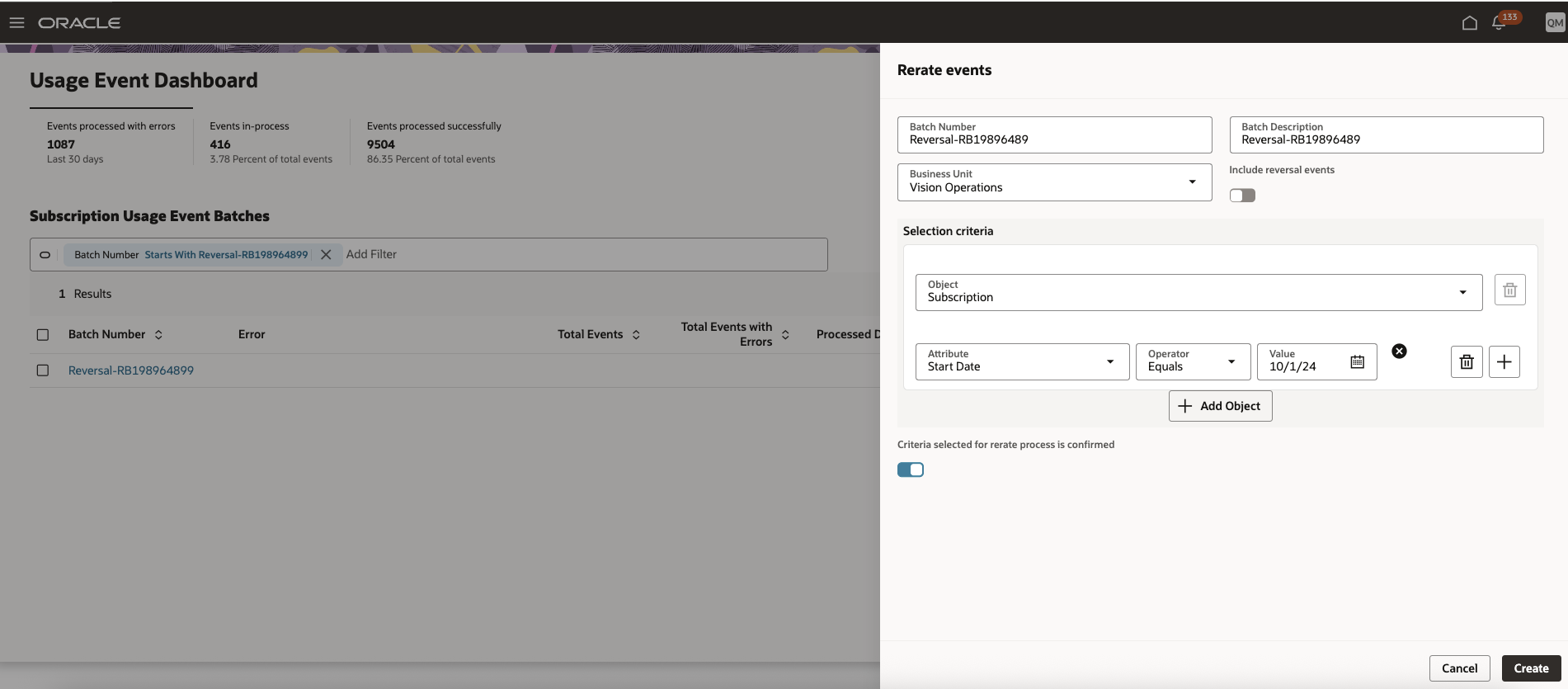Screen dimensions: 1568x689
Task: Check the select-all batches checkbox
Action: tap(43, 335)
